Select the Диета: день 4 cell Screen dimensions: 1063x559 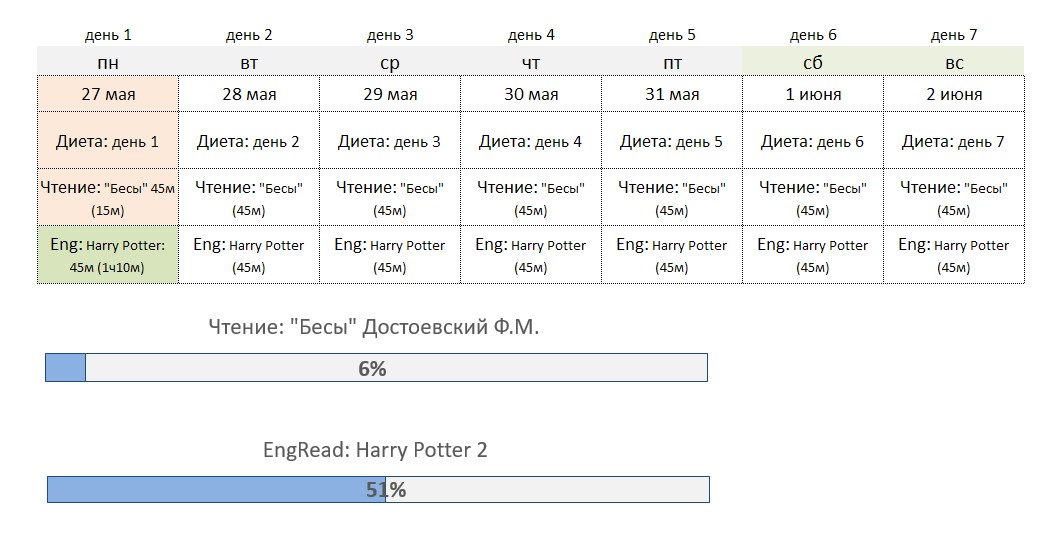point(531,141)
